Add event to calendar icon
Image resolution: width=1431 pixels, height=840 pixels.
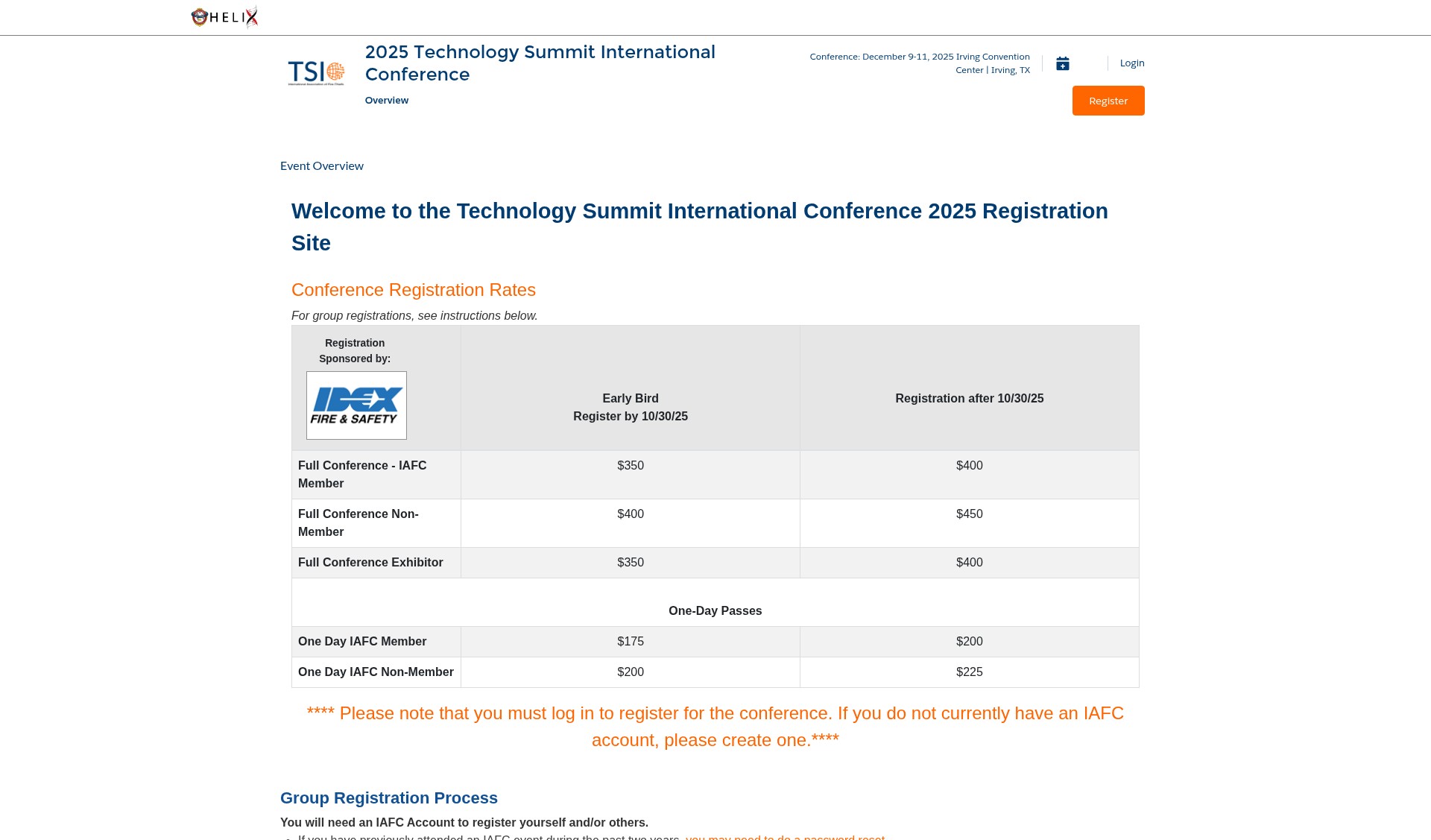[1063, 63]
